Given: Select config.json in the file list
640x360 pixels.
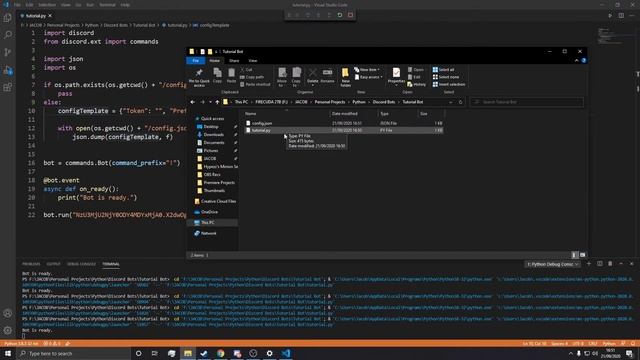Looking at the screenshot, I should pyautogui.click(x=343, y=123).
